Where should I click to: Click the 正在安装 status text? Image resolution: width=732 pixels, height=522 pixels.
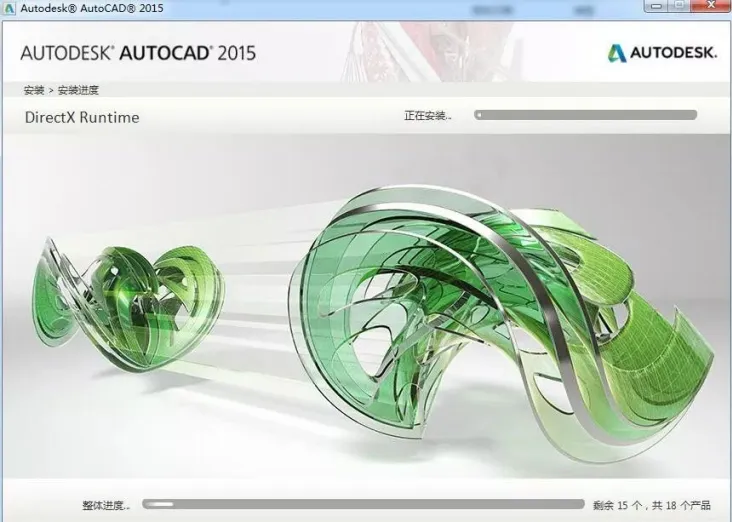click(x=428, y=115)
